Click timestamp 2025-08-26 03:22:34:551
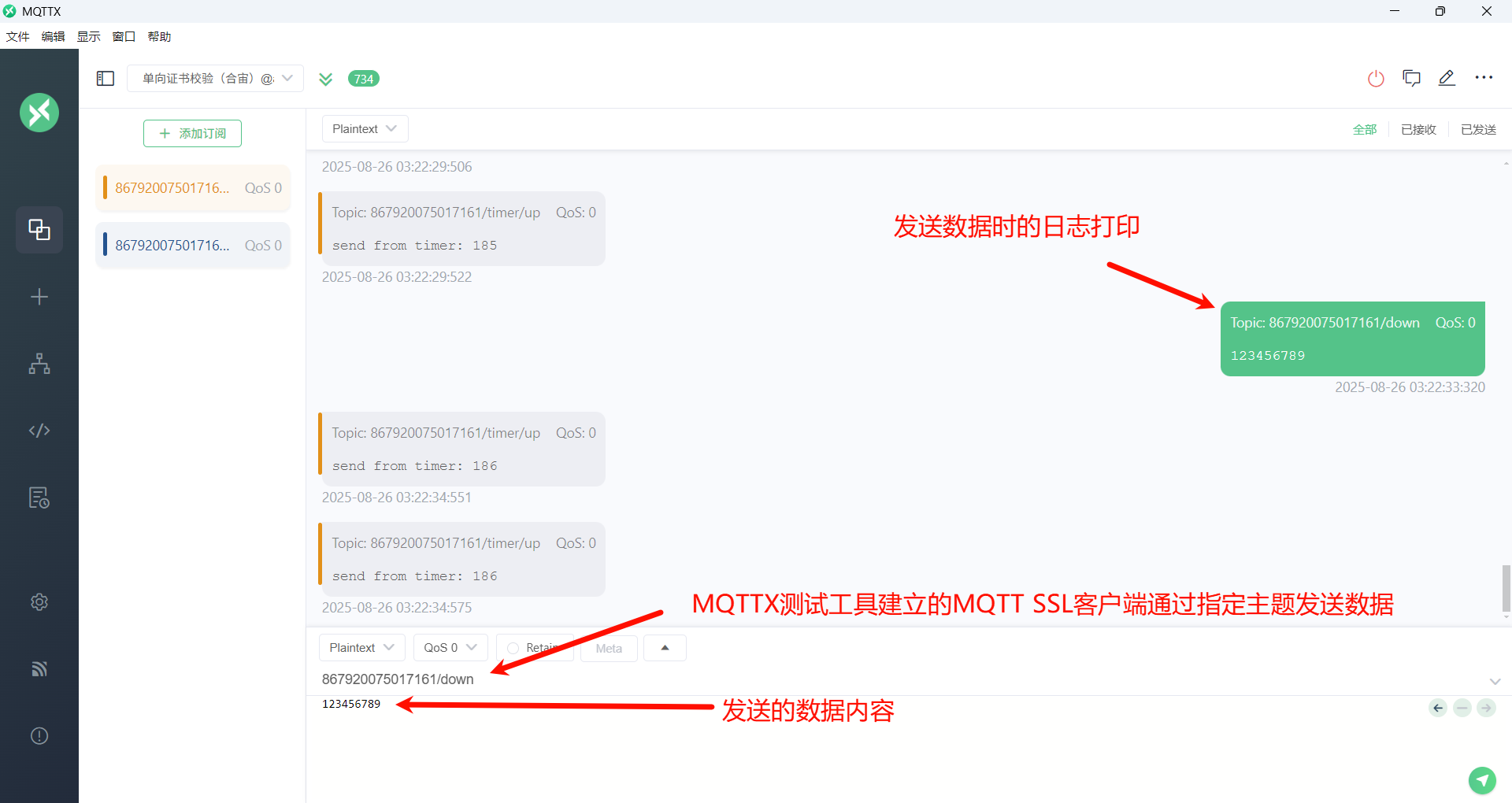Image resolution: width=1512 pixels, height=803 pixels. (396, 498)
